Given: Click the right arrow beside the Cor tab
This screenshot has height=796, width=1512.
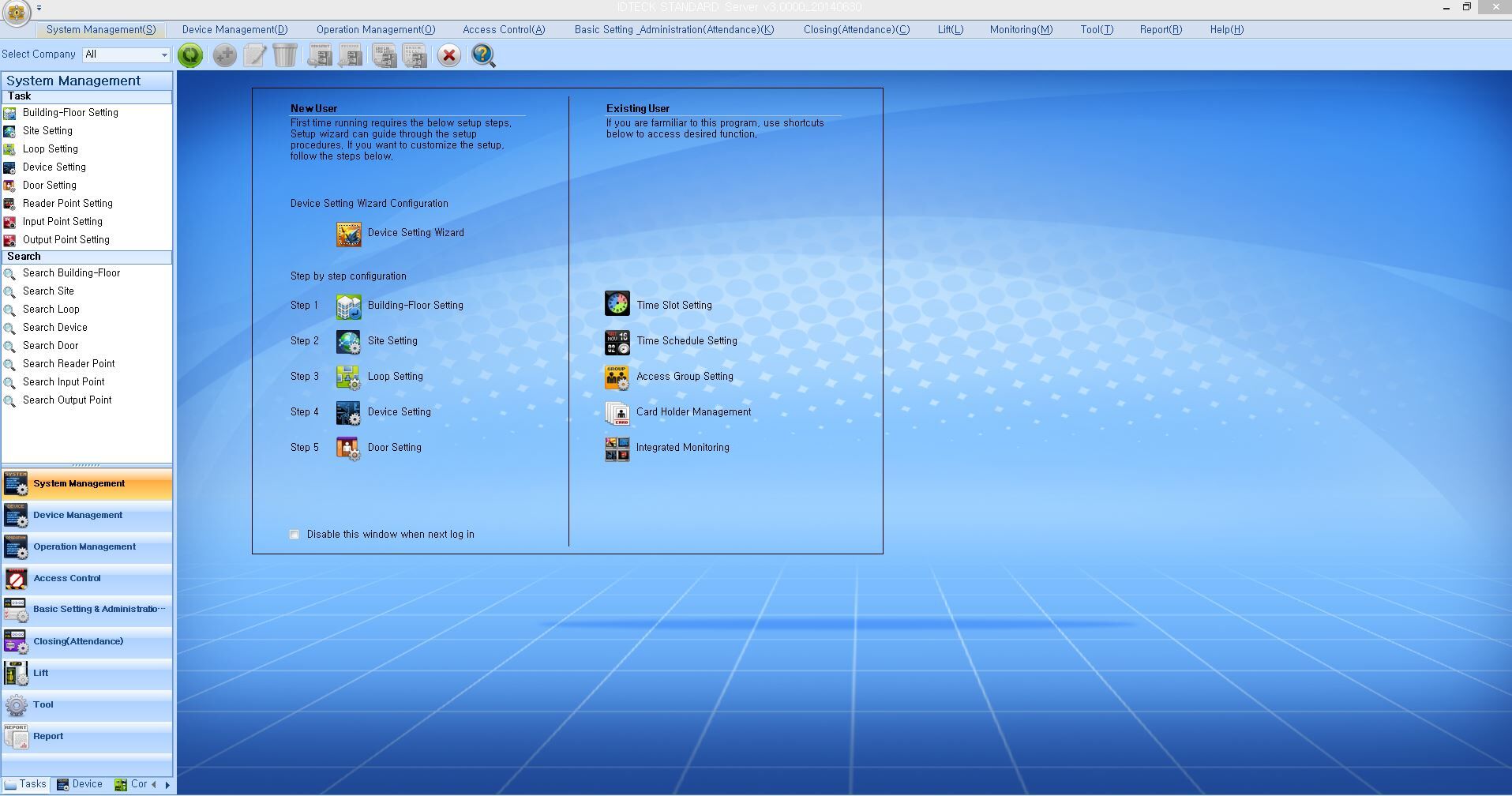Looking at the screenshot, I should coord(167,784).
